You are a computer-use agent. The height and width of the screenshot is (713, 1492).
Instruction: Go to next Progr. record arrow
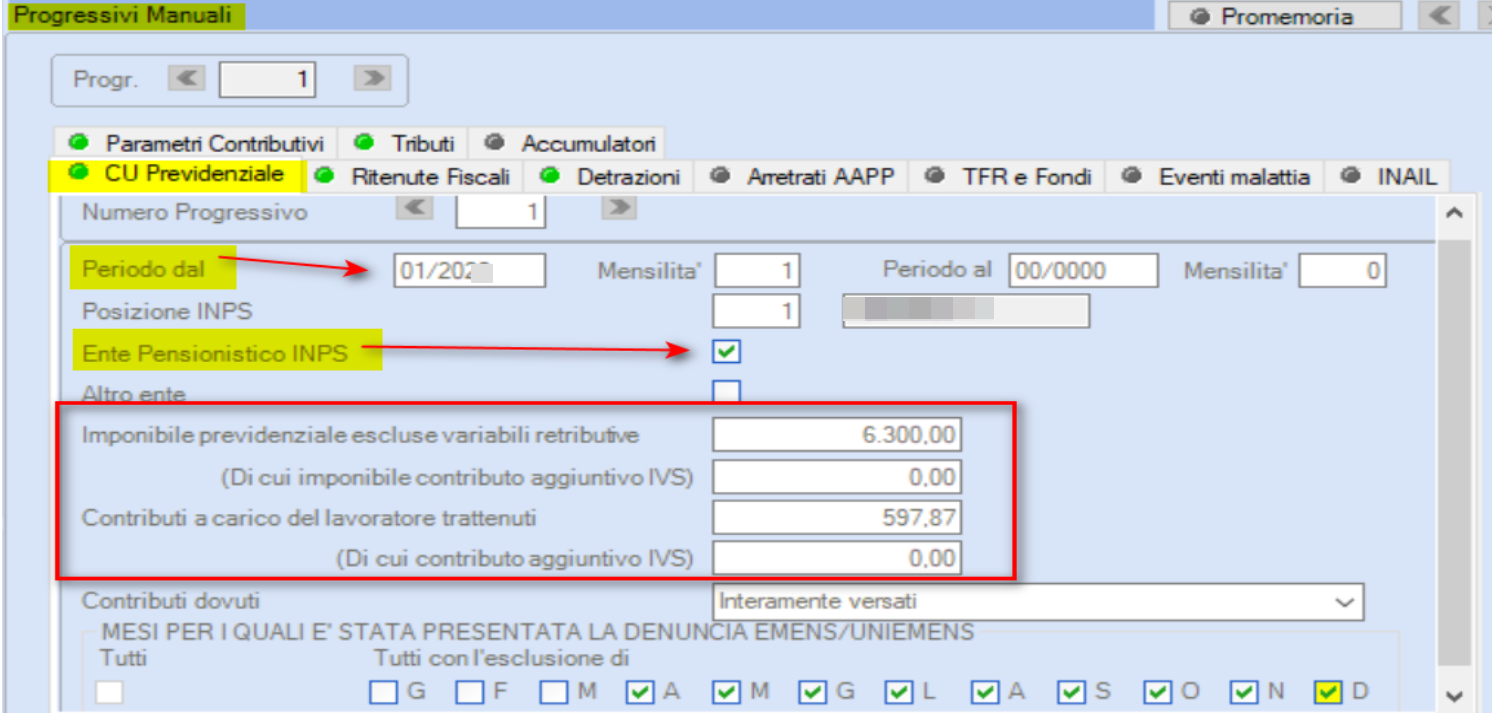[x=372, y=79]
